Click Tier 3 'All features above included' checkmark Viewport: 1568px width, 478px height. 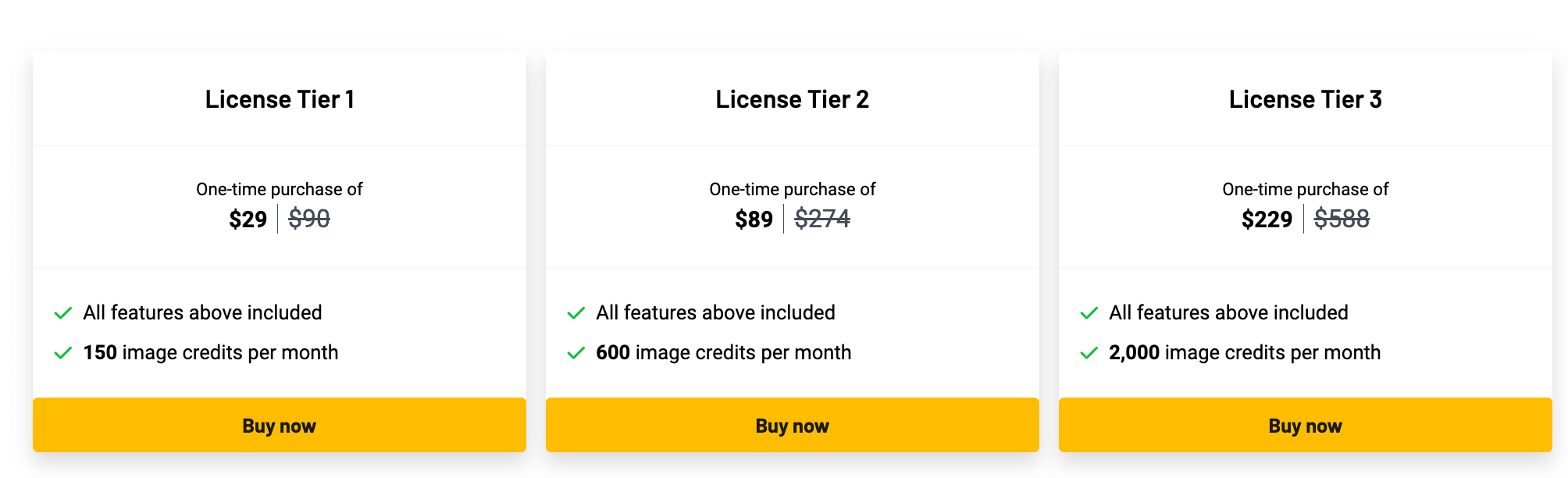(x=1089, y=313)
